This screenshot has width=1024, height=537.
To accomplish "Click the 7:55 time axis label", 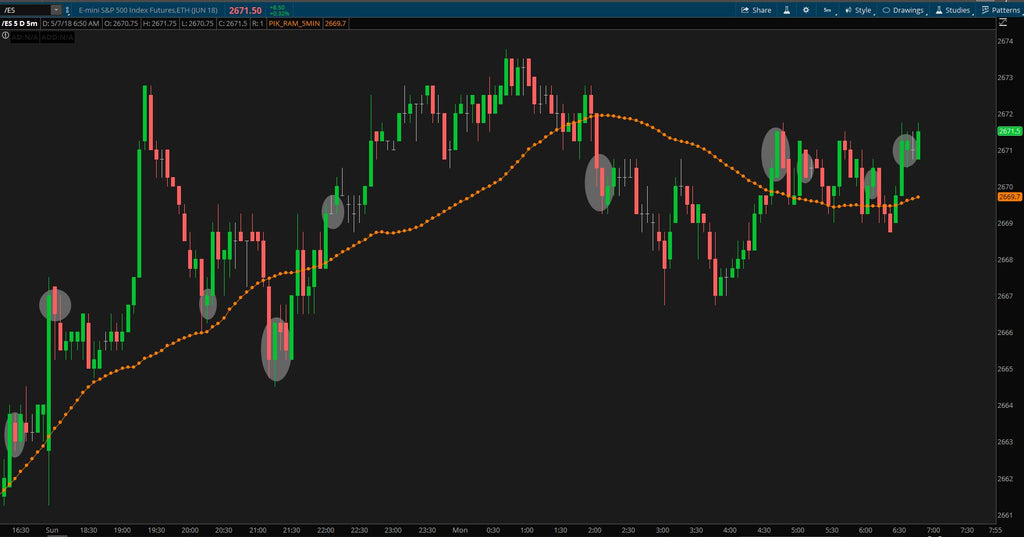I will pos(995,530).
